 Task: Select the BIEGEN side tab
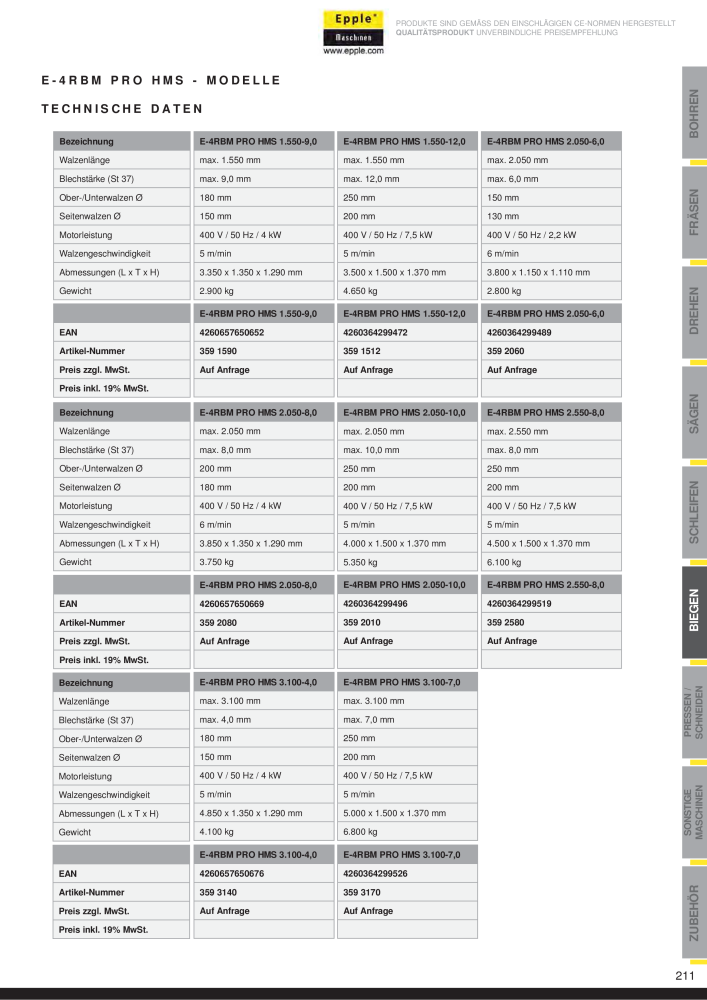pos(694,612)
